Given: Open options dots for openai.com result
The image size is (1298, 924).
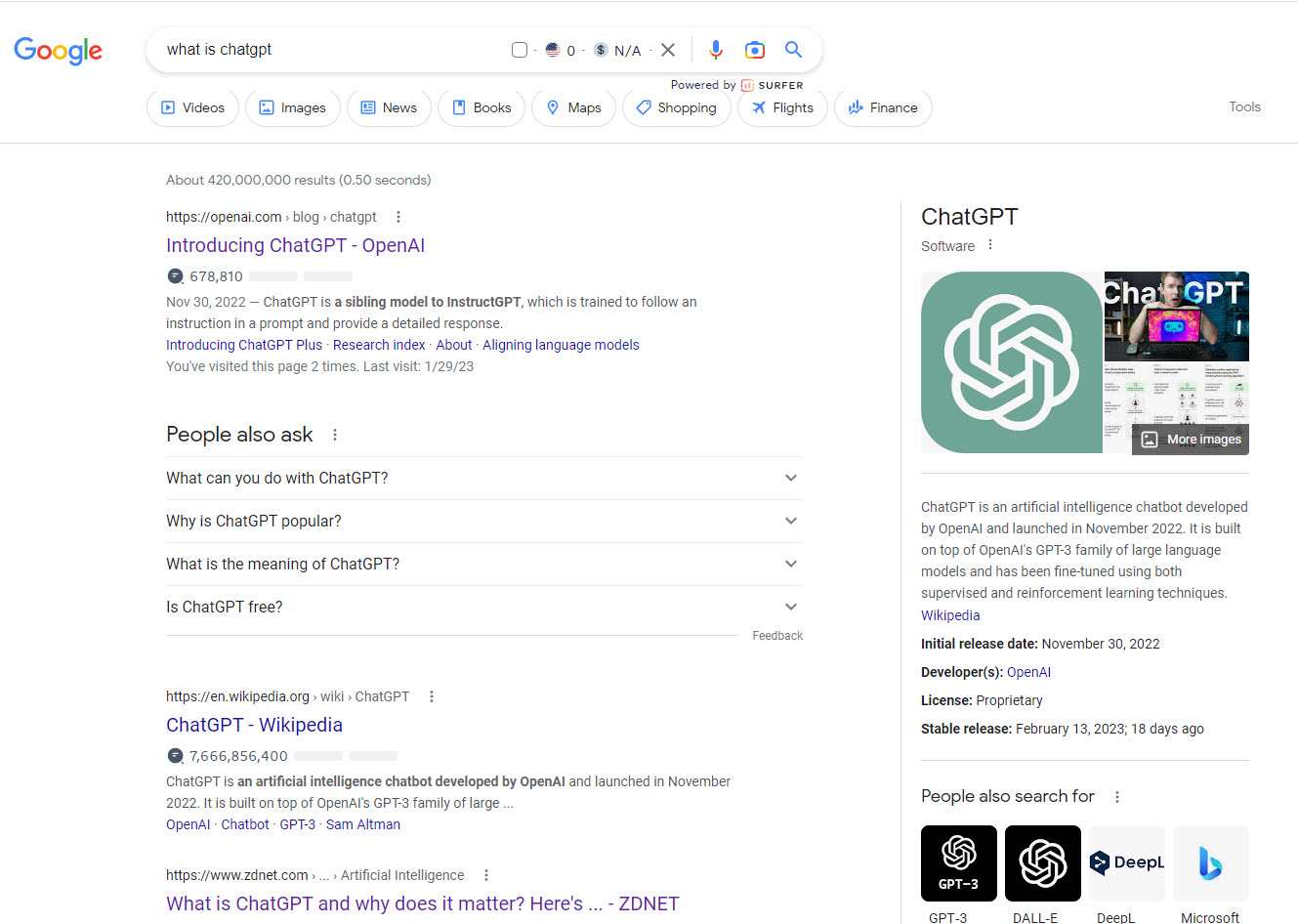Looking at the screenshot, I should click(x=398, y=217).
